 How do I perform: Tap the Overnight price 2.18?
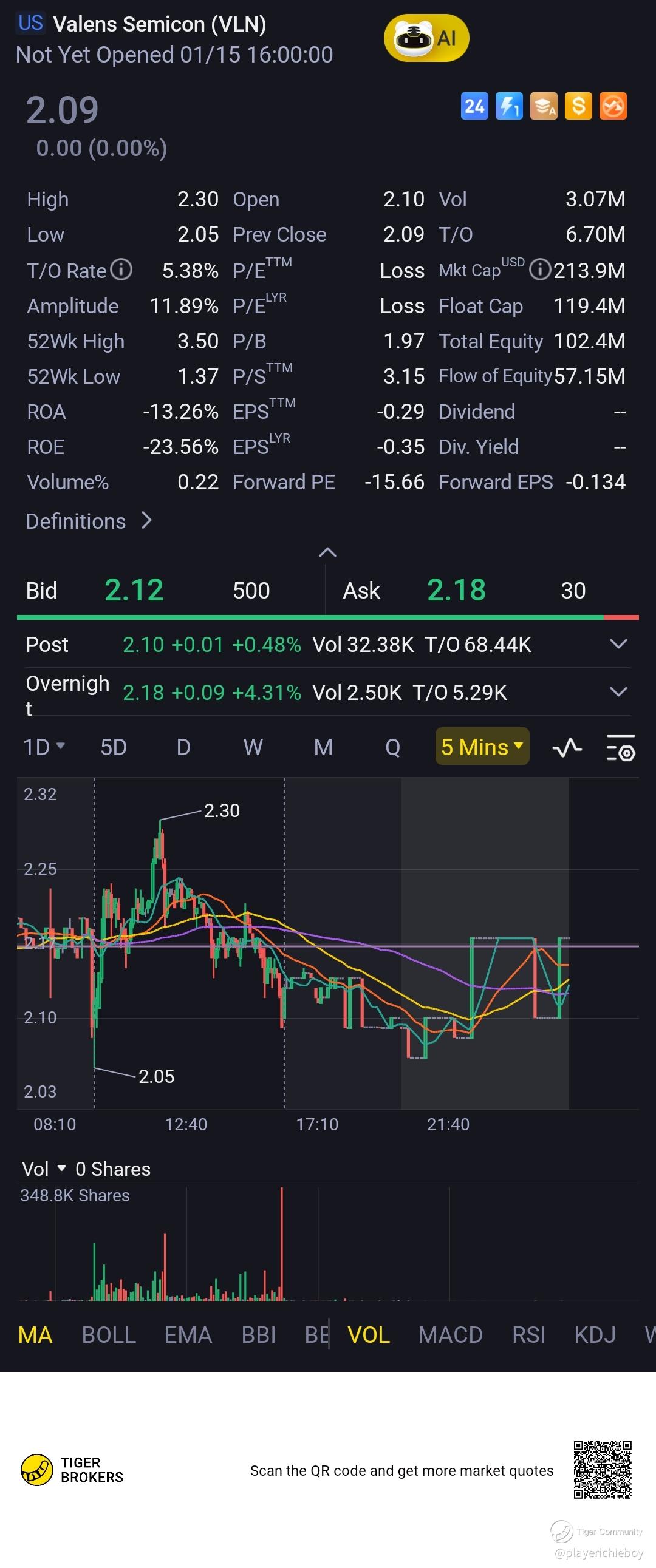(x=144, y=692)
